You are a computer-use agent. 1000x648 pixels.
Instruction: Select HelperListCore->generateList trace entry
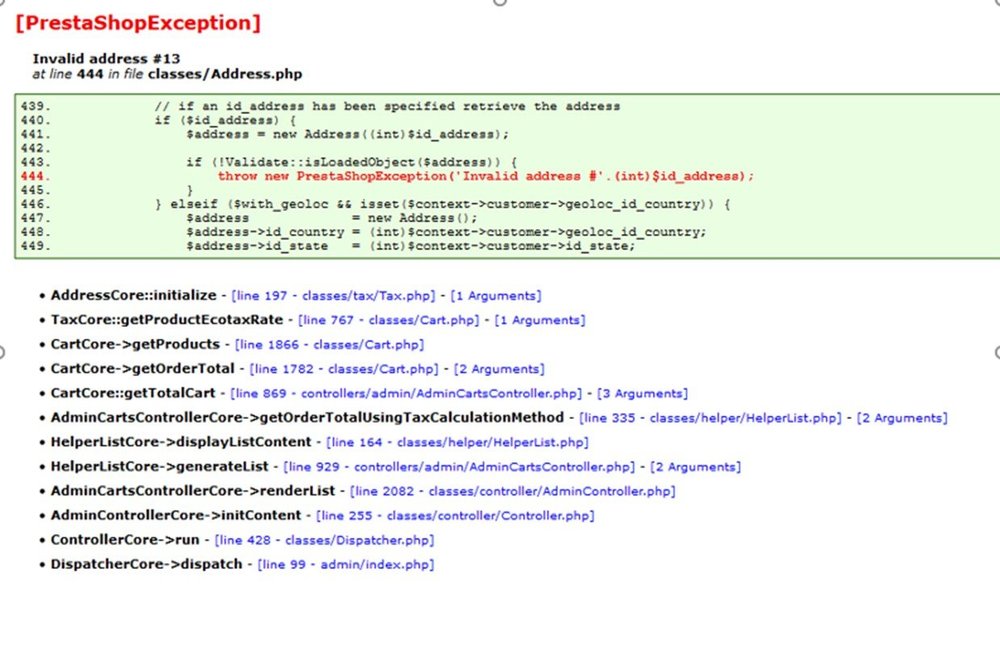point(159,466)
